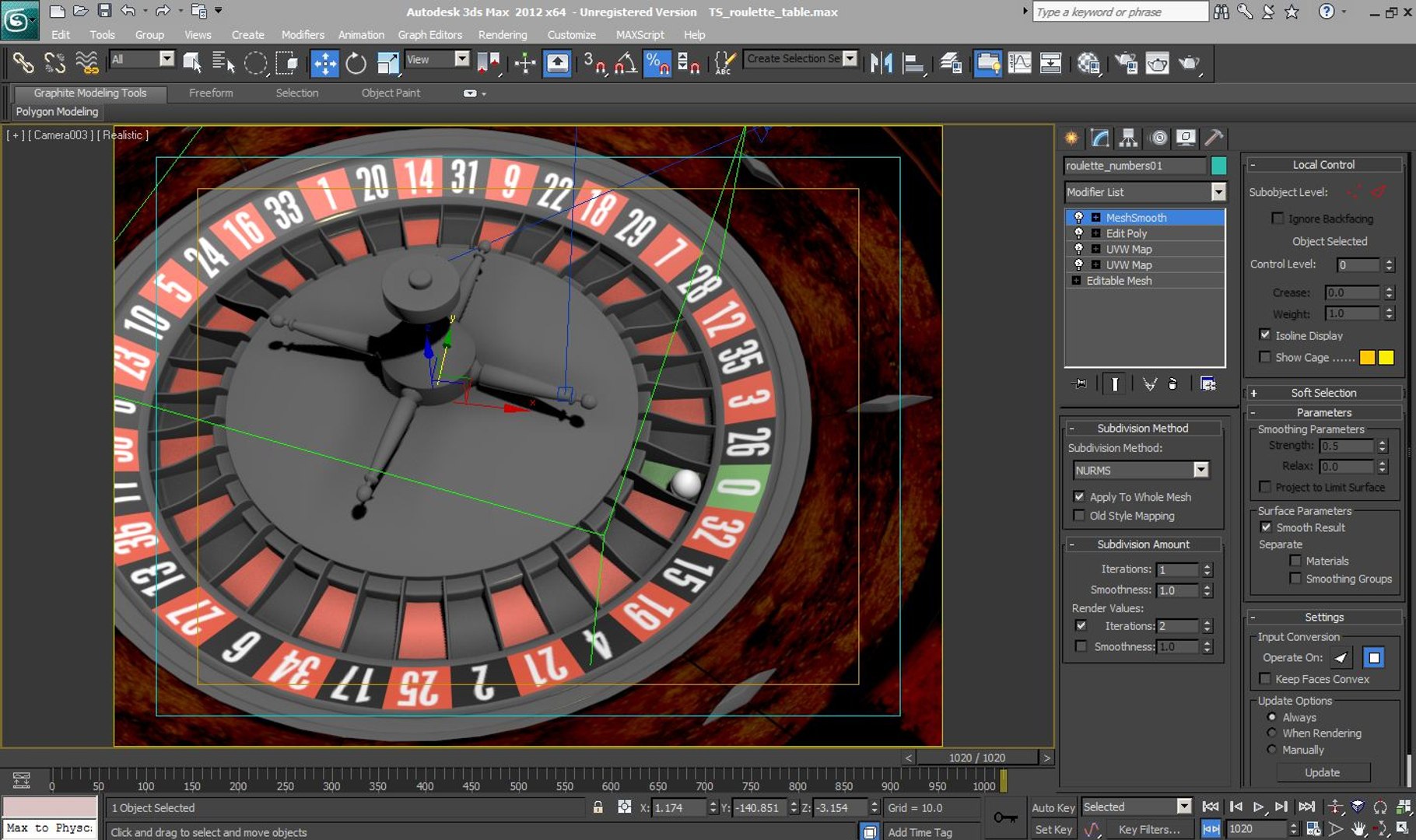Activate the Select and Rotate tool
Screen dimensions: 1416x840
(x=356, y=63)
